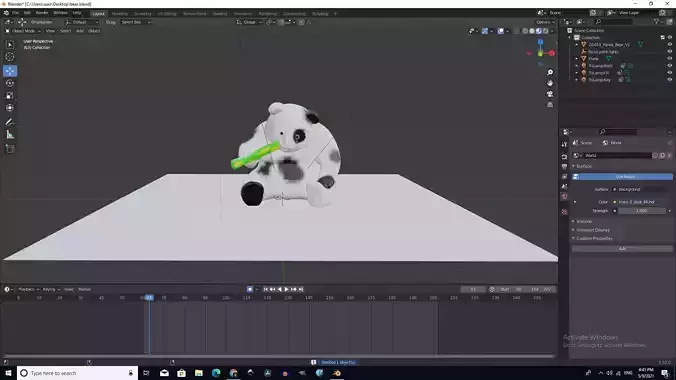The image size is (676, 380).
Task: Click the Blender logo menu icon
Action: point(6,13)
